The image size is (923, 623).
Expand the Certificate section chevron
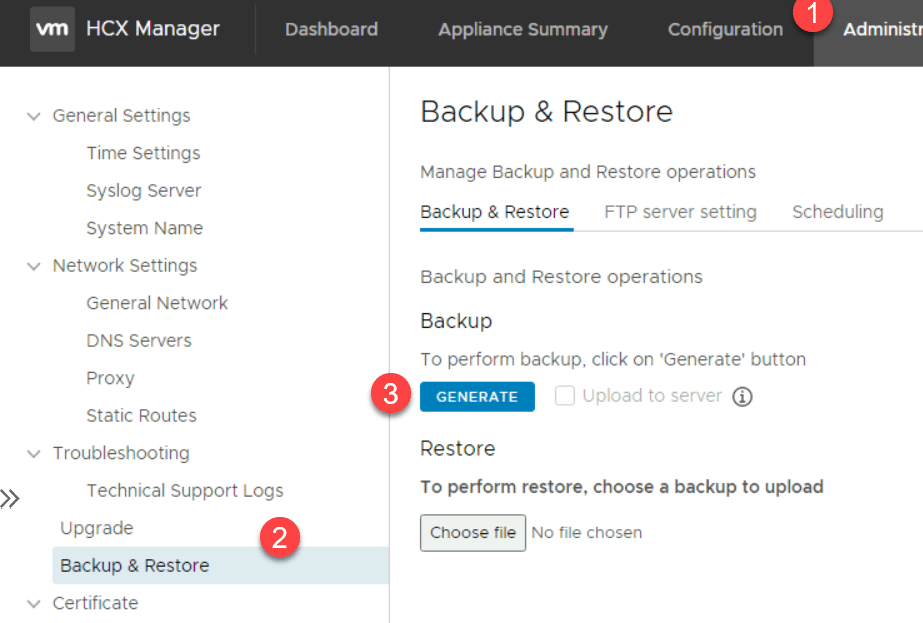34,603
